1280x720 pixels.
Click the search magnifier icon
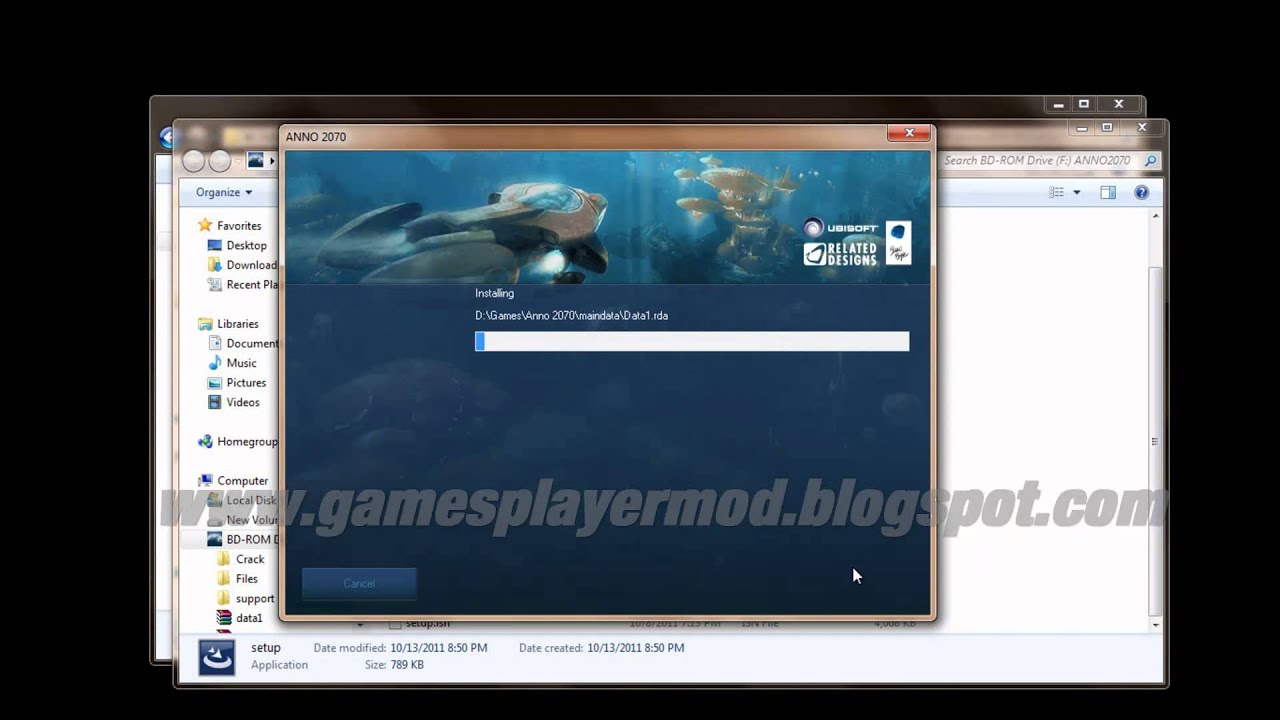click(x=1150, y=160)
